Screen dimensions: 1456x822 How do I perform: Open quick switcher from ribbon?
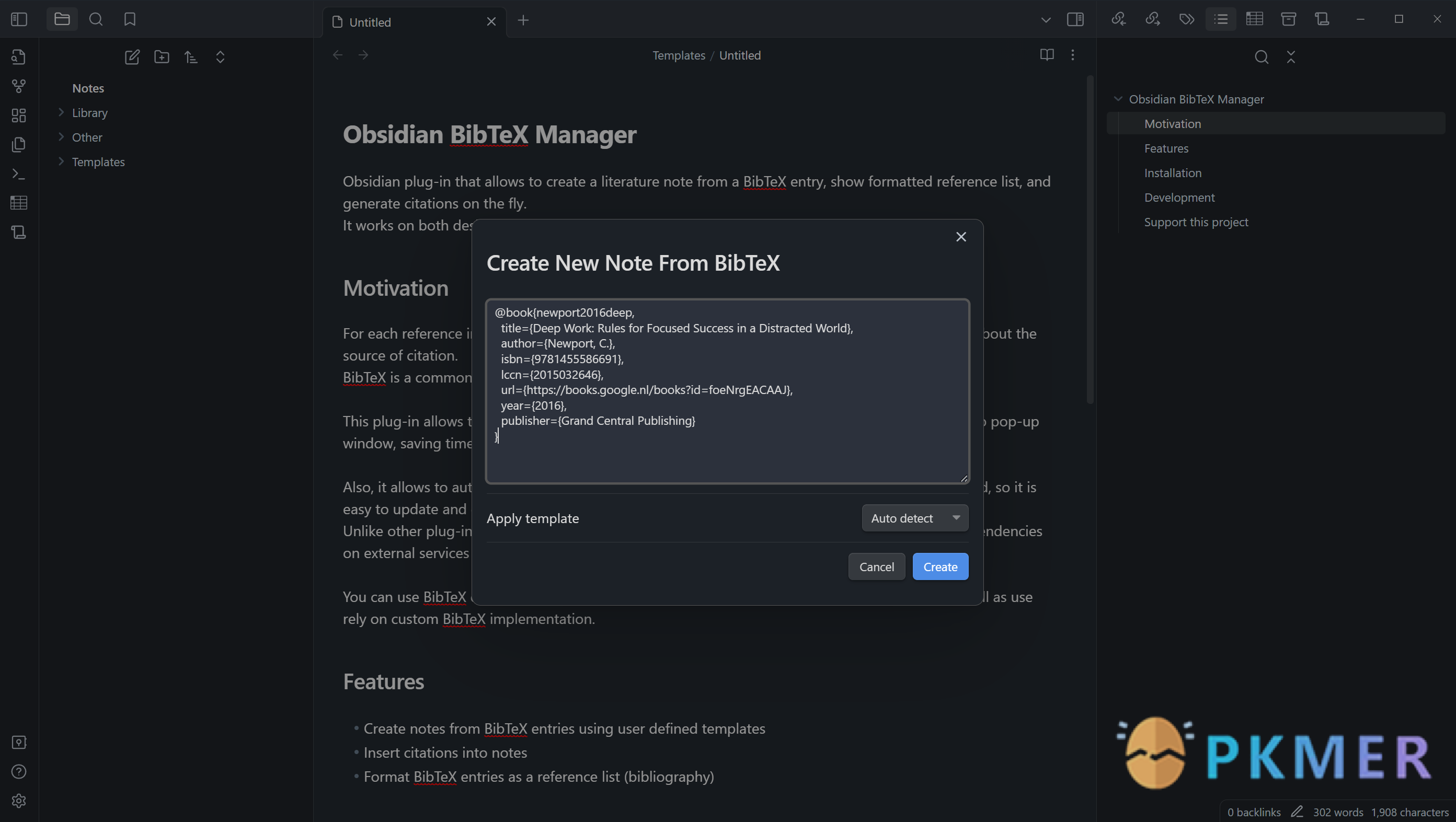[x=19, y=56]
